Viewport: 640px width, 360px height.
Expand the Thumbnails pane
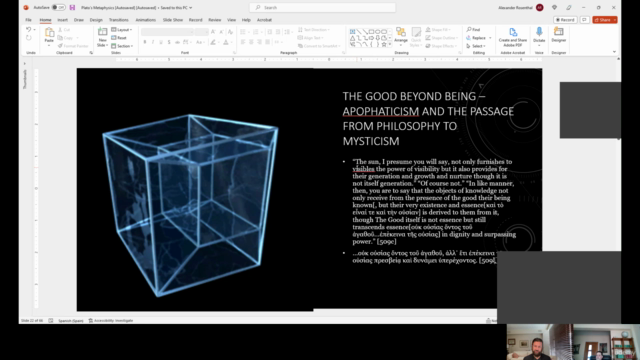click(24, 63)
